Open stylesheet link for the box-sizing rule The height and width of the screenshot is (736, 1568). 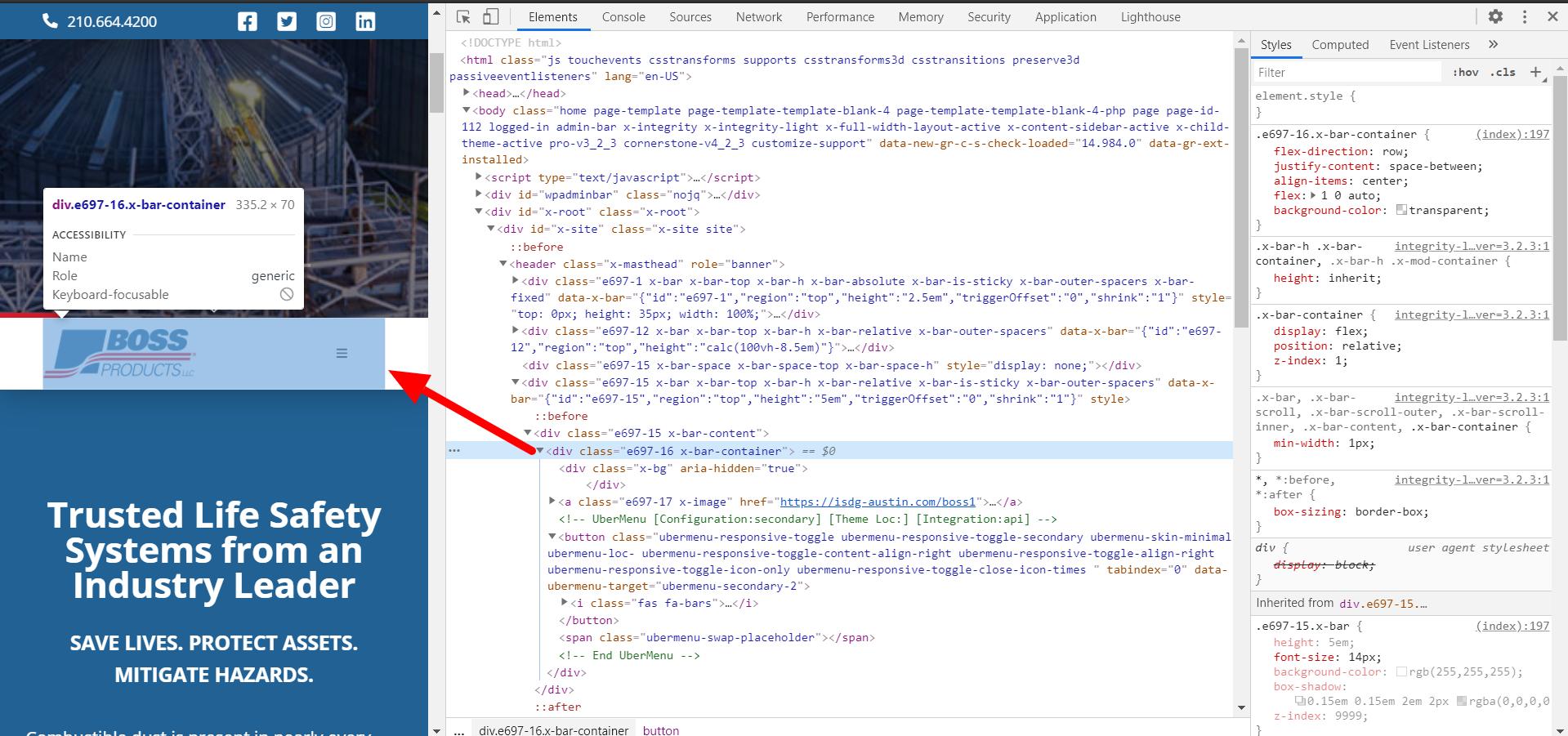point(1472,480)
